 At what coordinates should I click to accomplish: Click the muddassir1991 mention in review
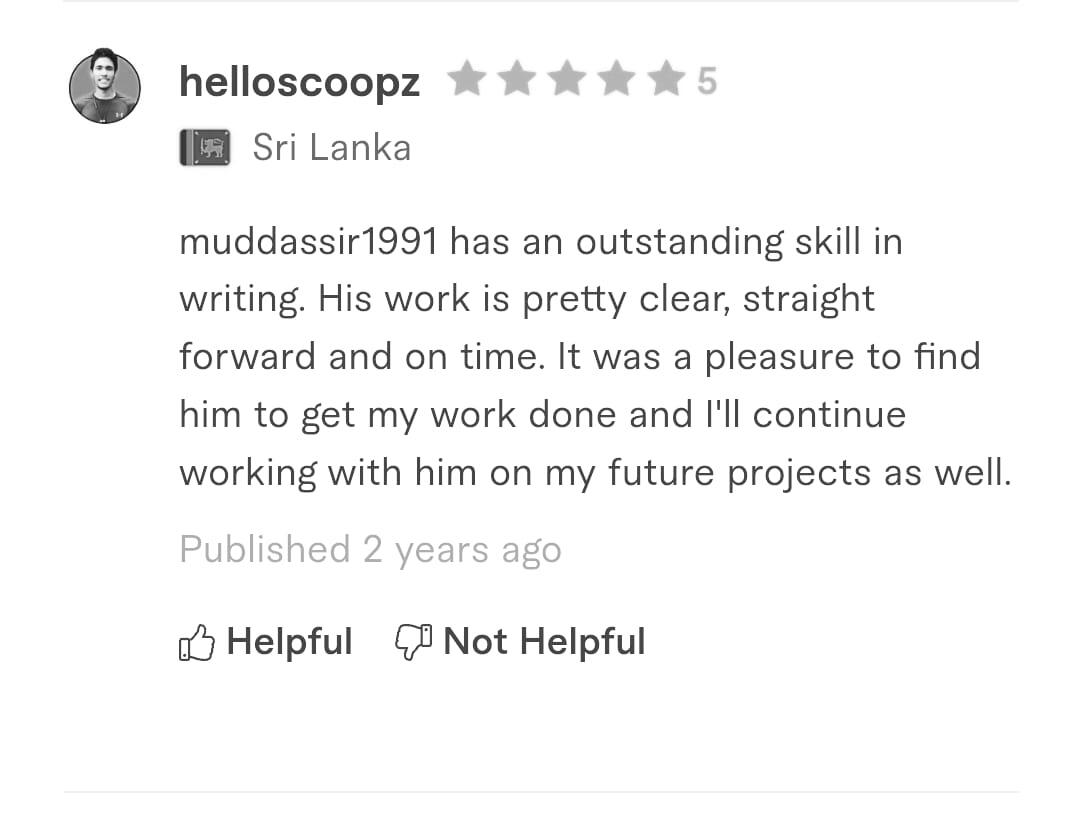(x=308, y=242)
